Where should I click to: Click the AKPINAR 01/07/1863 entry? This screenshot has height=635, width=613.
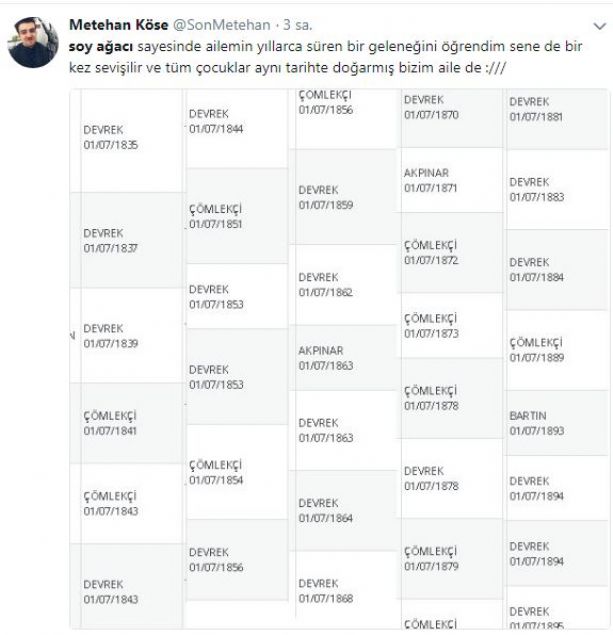click(x=325, y=358)
